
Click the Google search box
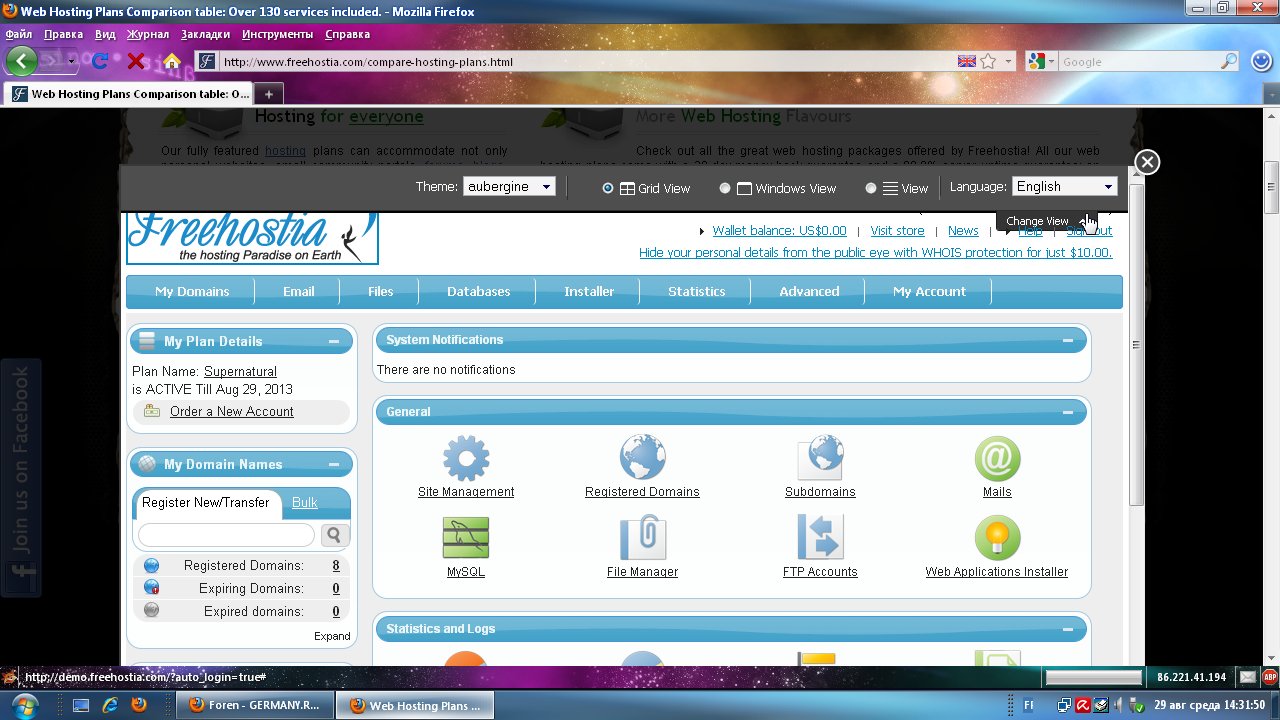coord(1138,61)
